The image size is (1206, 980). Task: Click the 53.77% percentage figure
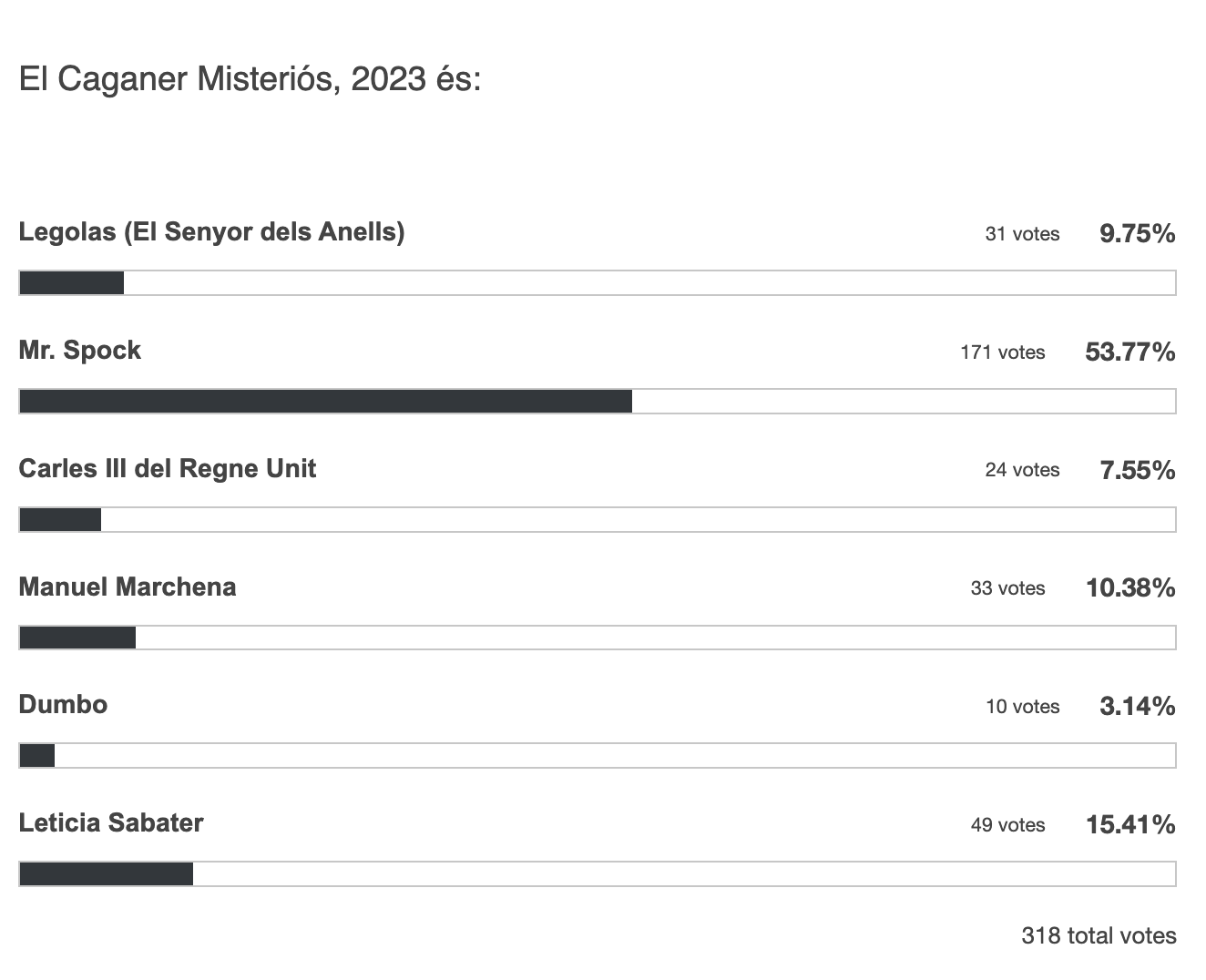pos(1129,352)
